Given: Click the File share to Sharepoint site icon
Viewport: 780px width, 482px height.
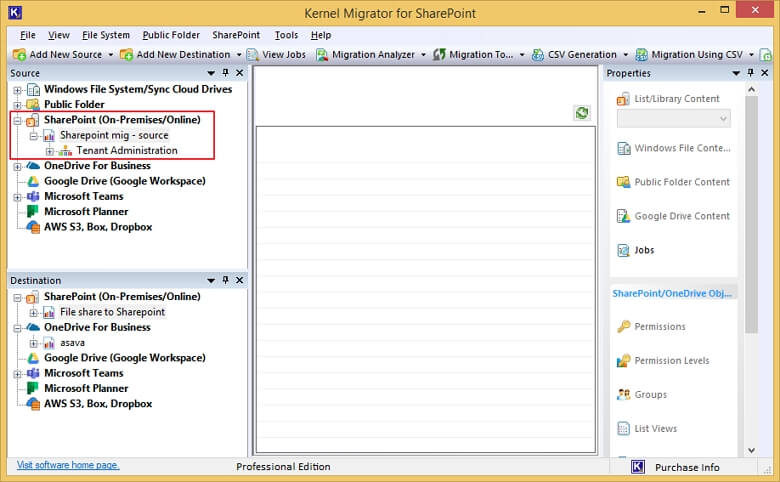Looking at the screenshot, I should (49, 312).
